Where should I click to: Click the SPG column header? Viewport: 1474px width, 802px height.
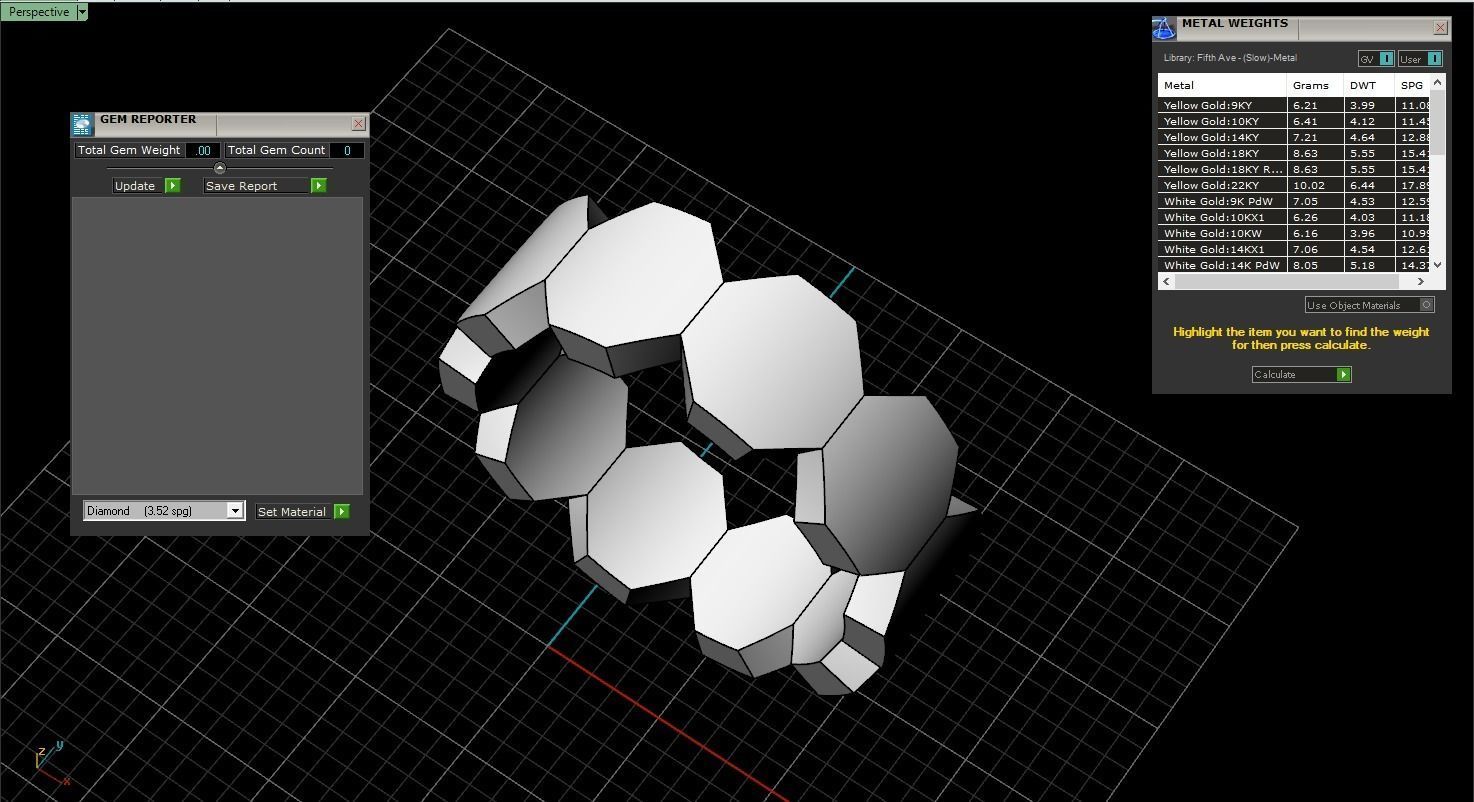[x=1413, y=86]
